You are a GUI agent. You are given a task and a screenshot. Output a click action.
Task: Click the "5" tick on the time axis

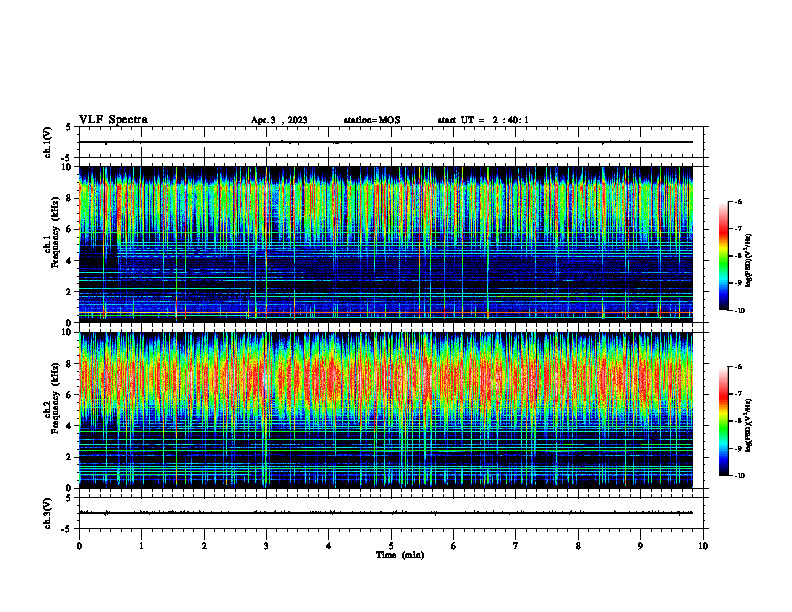391,546
